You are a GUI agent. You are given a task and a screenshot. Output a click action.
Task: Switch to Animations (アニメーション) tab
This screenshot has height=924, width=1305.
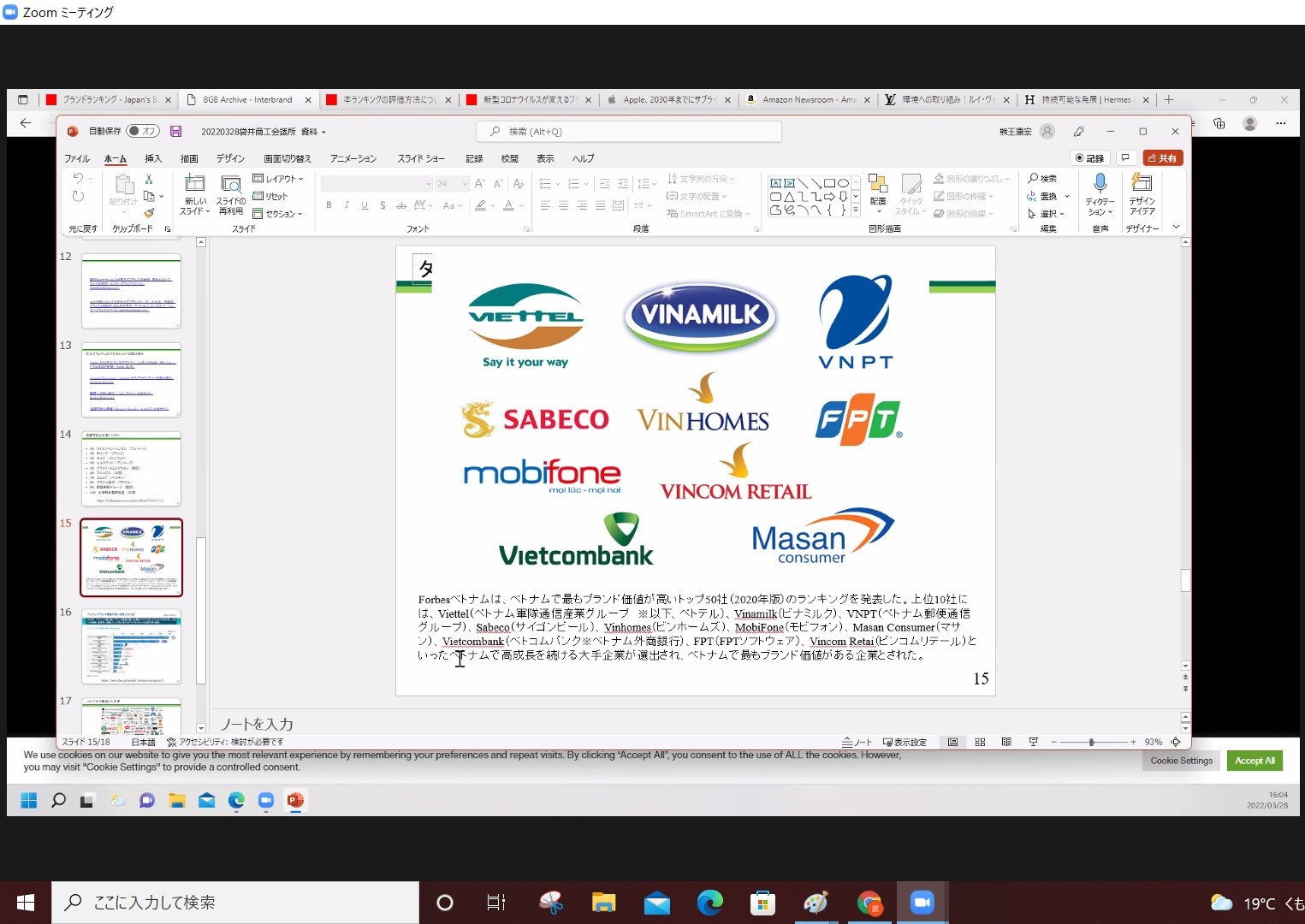click(353, 158)
